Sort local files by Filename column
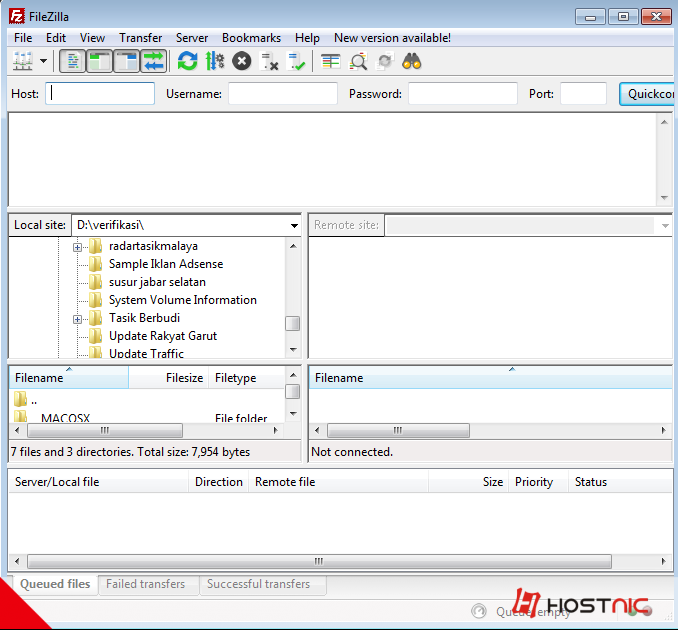 point(69,377)
